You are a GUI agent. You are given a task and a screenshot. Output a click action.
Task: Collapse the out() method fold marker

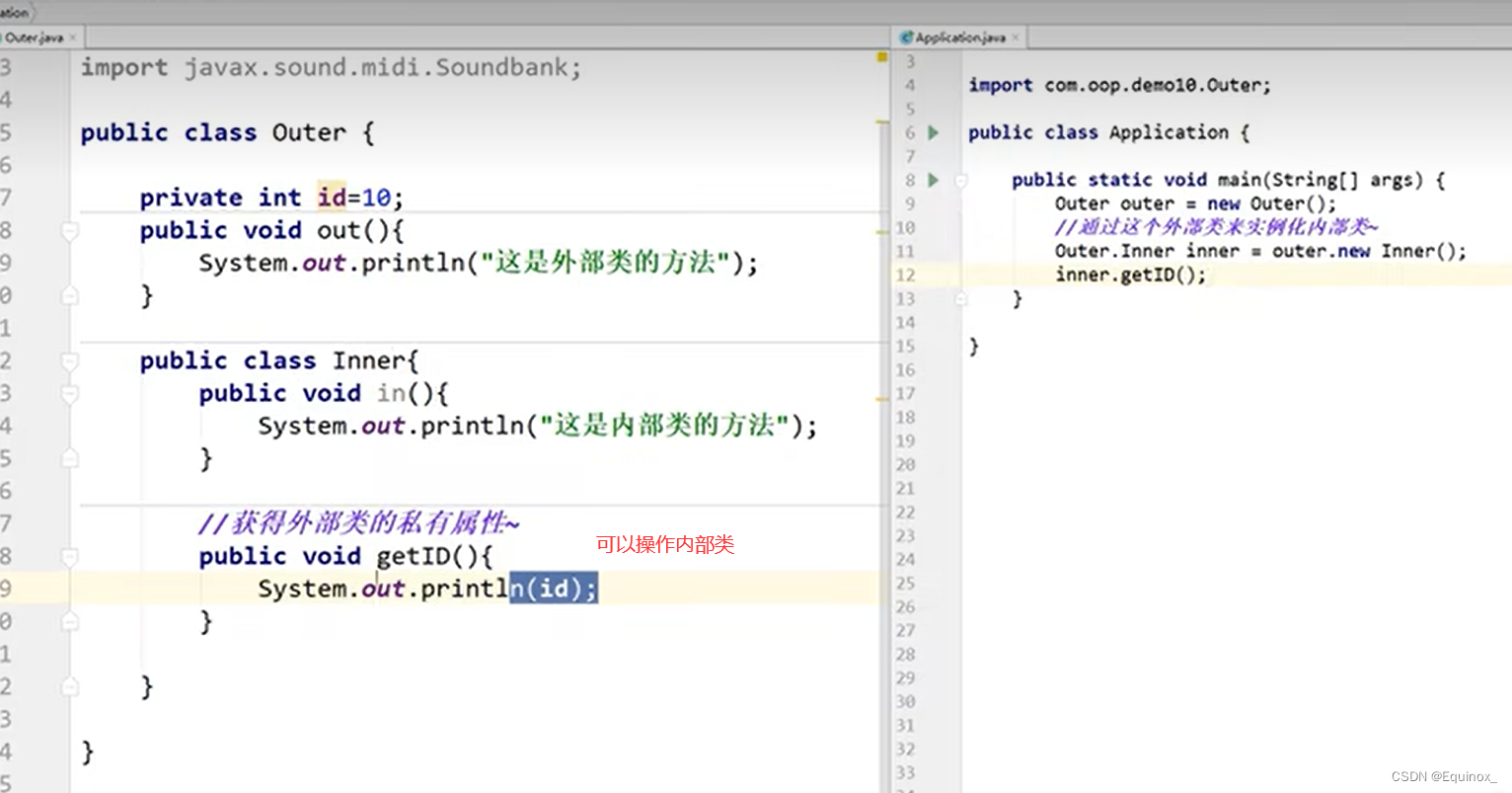coord(70,231)
